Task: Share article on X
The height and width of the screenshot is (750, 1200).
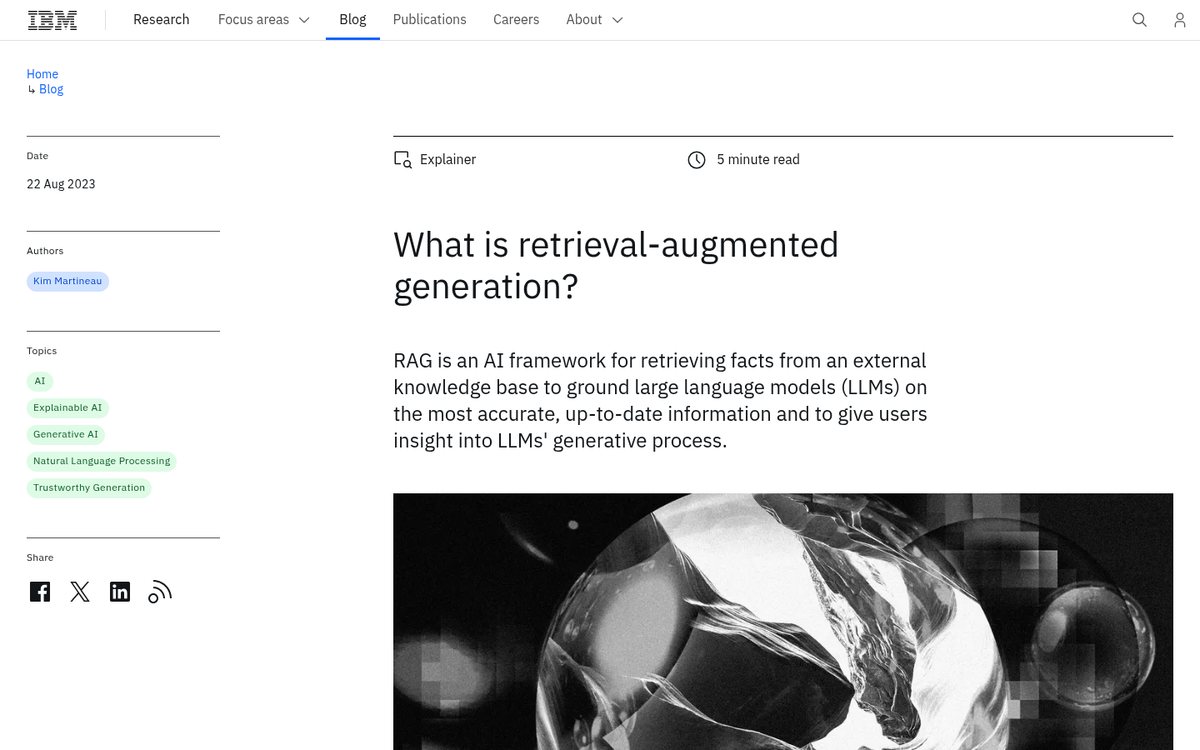Action: coord(80,592)
